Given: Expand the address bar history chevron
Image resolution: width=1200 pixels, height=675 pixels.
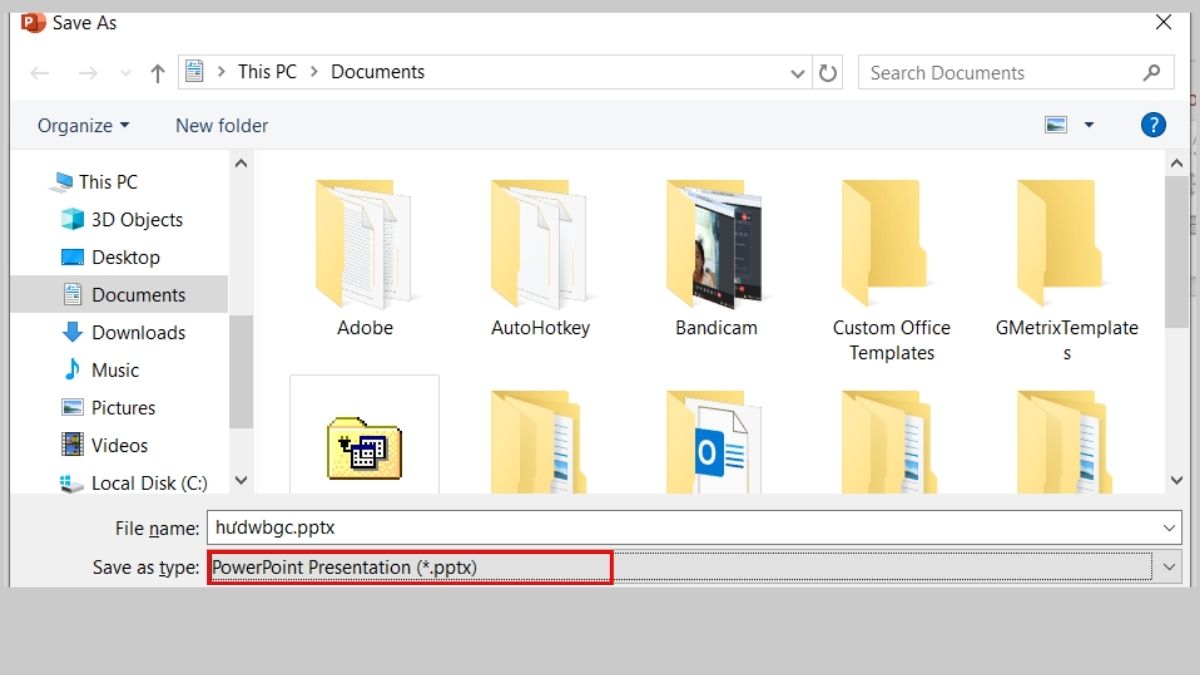Looking at the screenshot, I should point(797,72).
